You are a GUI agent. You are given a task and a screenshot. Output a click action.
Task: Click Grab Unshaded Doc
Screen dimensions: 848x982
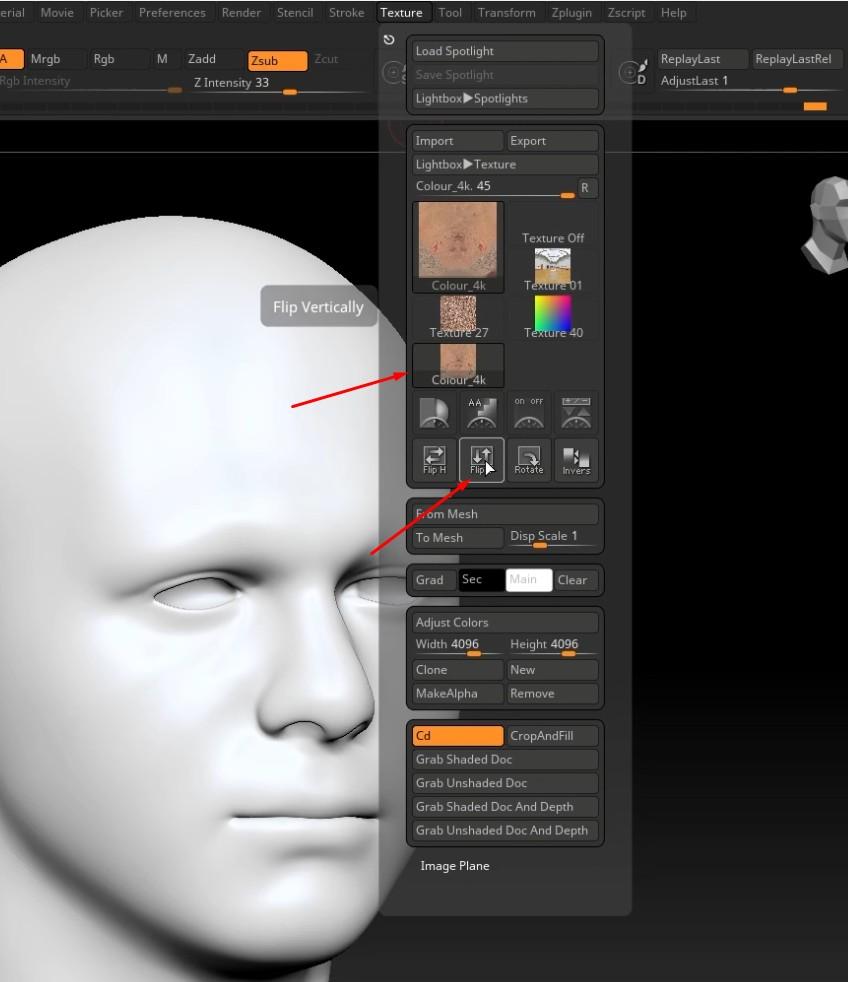(505, 783)
